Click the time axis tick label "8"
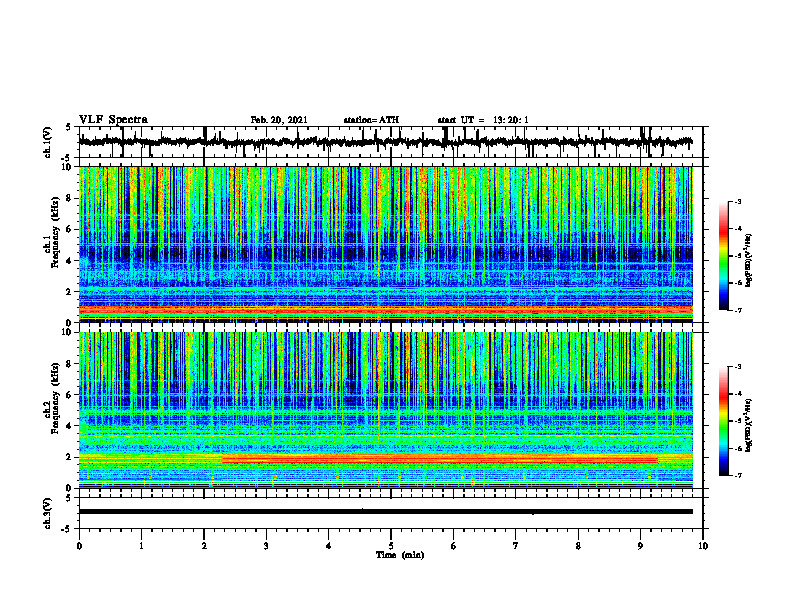The height and width of the screenshot is (612, 792). click(578, 546)
